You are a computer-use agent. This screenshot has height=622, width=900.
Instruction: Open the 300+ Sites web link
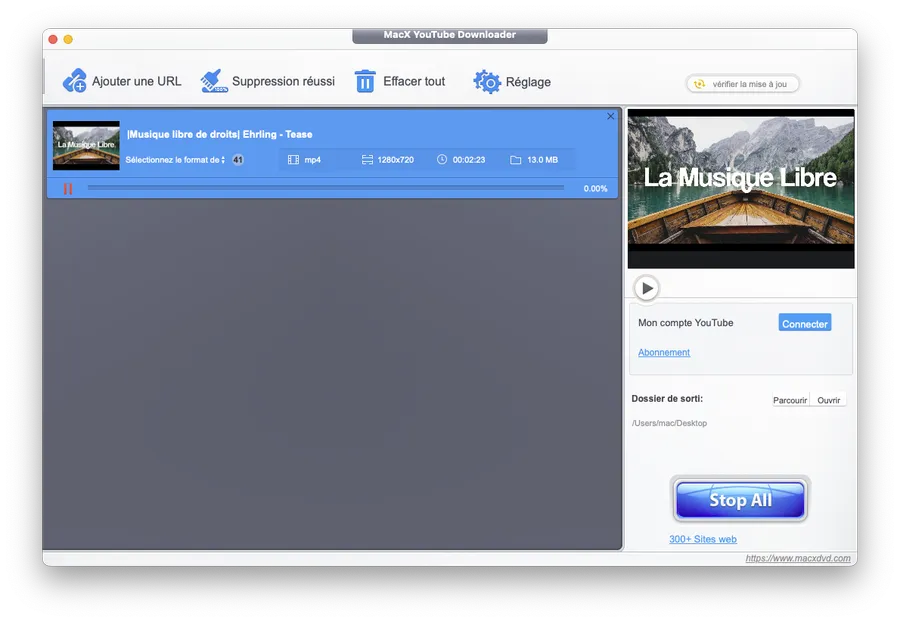point(703,539)
